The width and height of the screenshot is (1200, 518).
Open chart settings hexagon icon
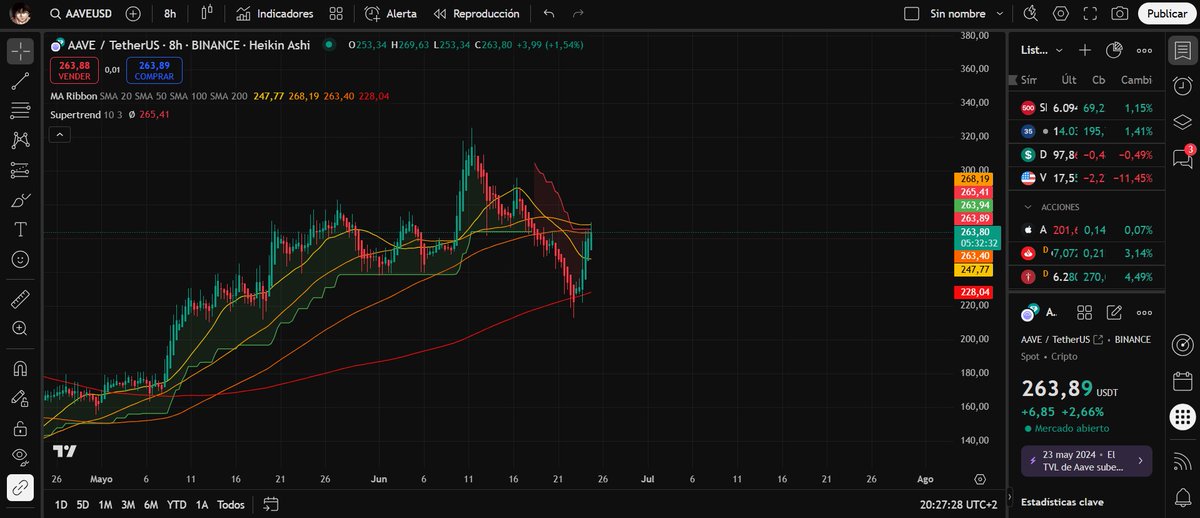tap(1061, 14)
